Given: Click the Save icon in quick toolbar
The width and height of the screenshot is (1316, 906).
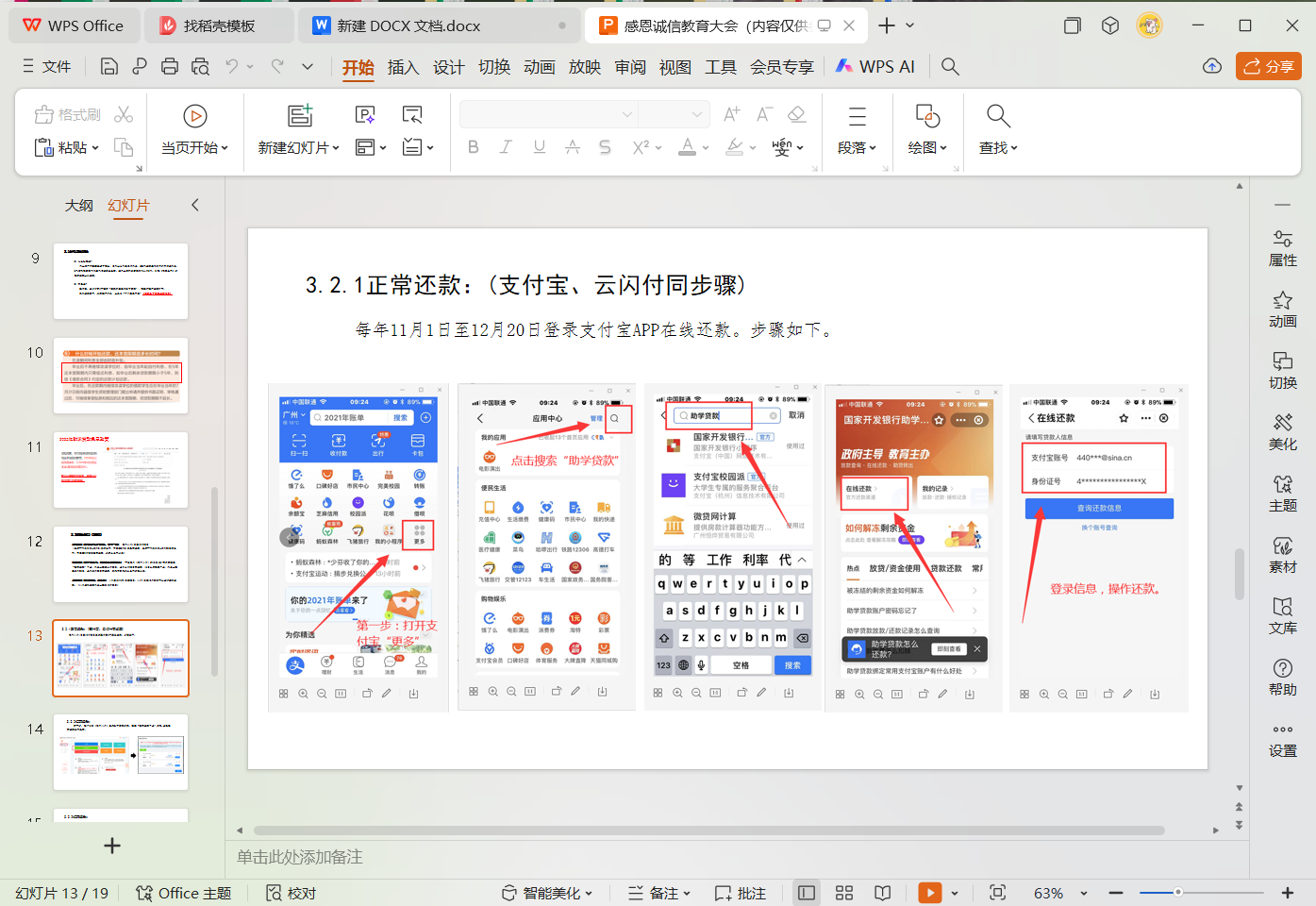Looking at the screenshot, I should pos(109,66).
